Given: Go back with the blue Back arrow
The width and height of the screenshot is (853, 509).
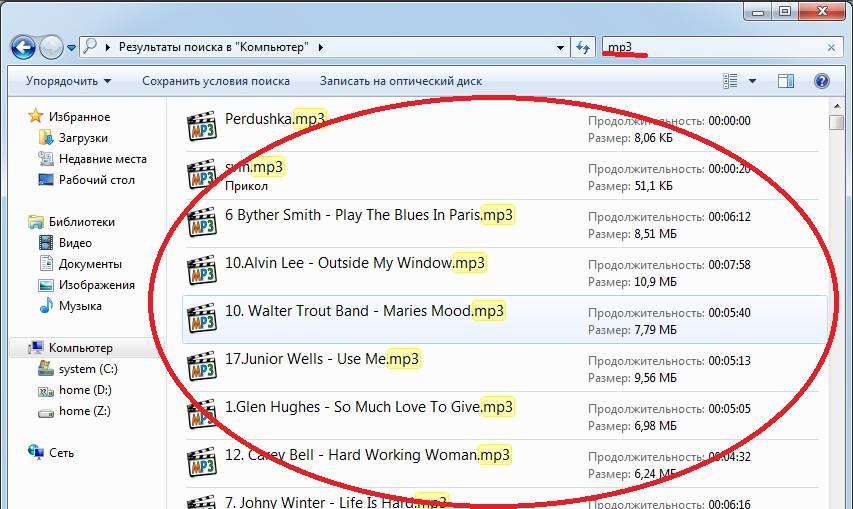Looking at the screenshot, I should click(23, 48).
